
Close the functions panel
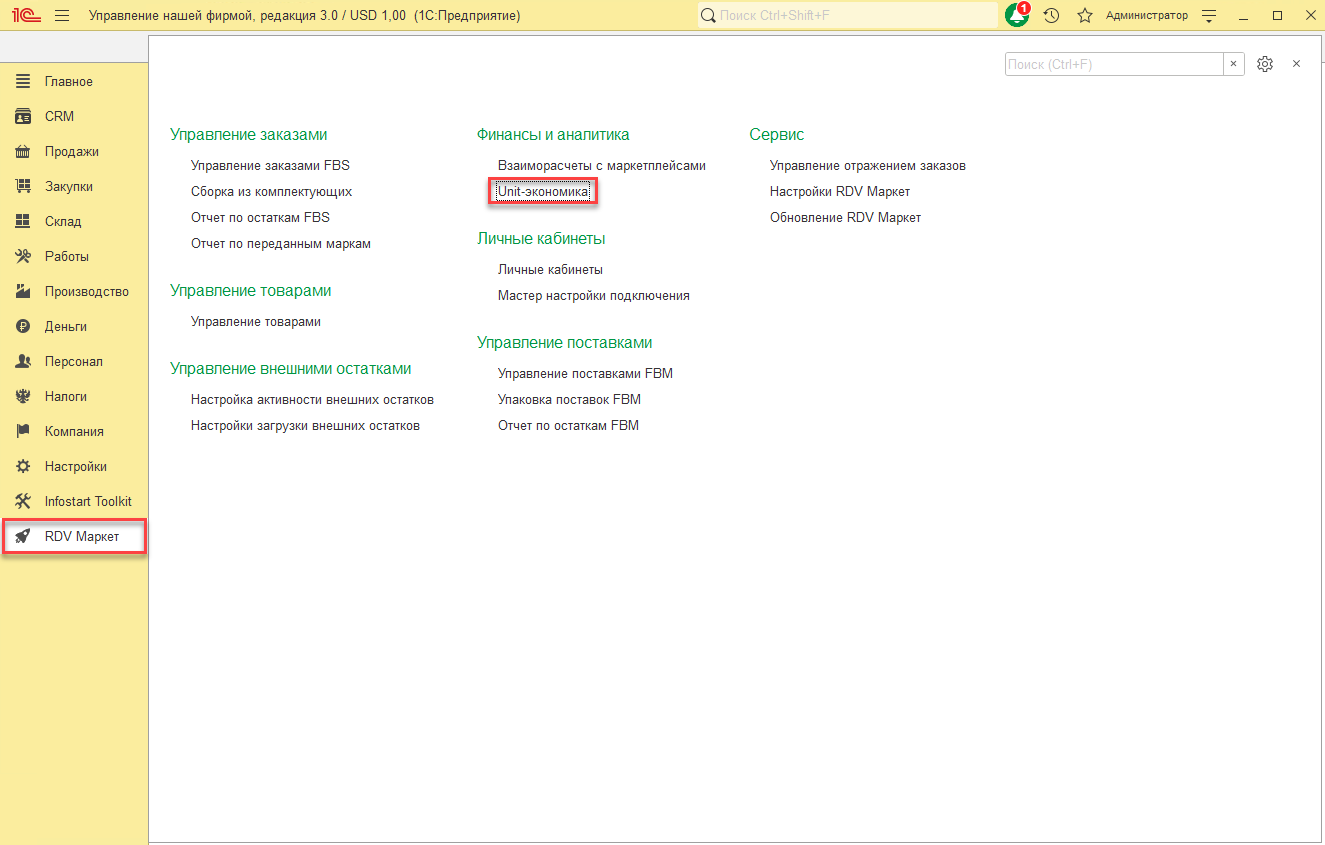[1297, 64]
